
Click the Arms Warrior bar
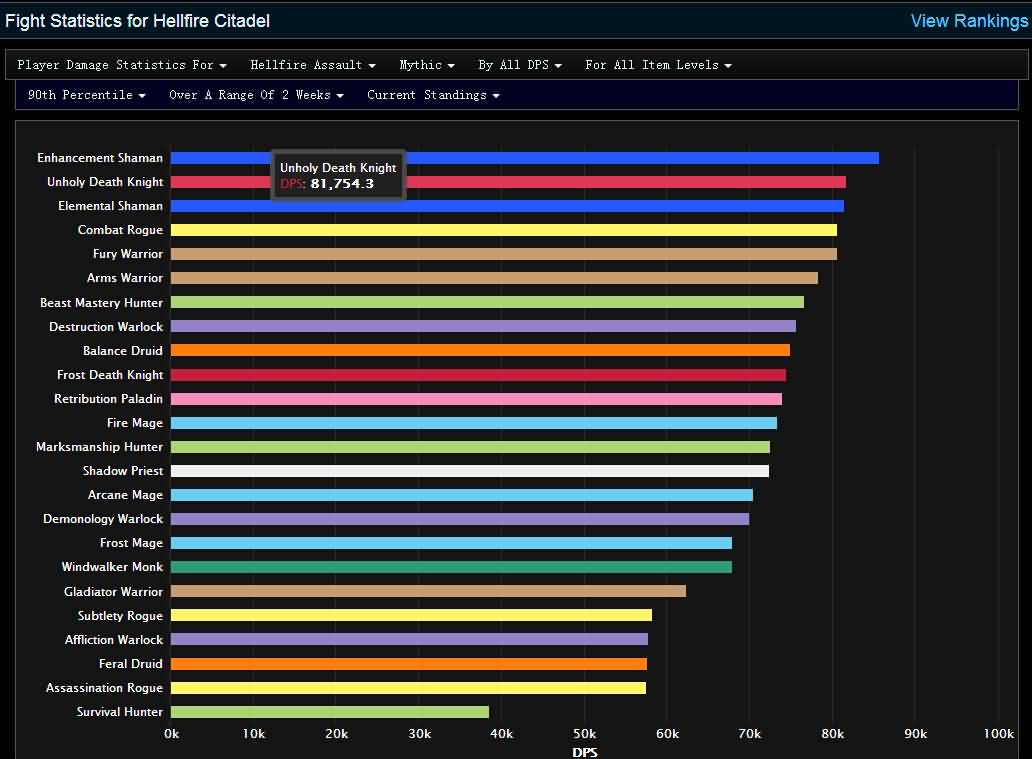[494, 278]
